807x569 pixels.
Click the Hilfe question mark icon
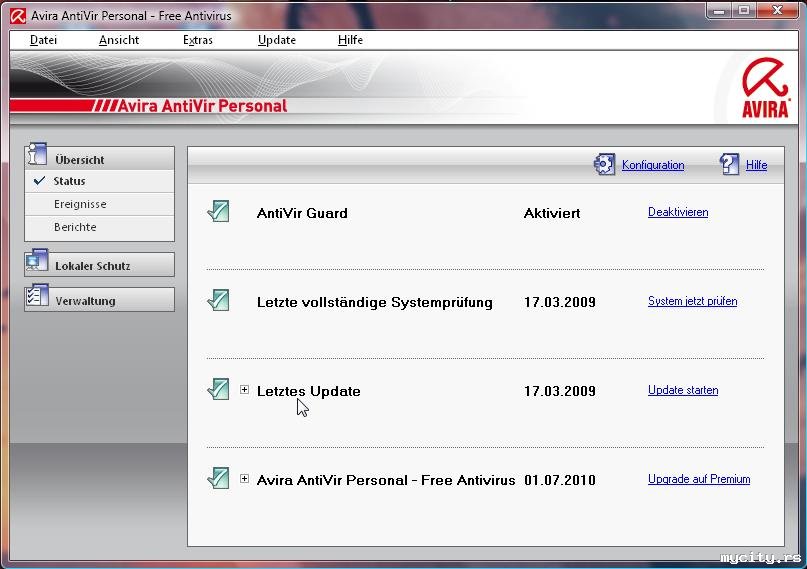(x=729, y=165)
